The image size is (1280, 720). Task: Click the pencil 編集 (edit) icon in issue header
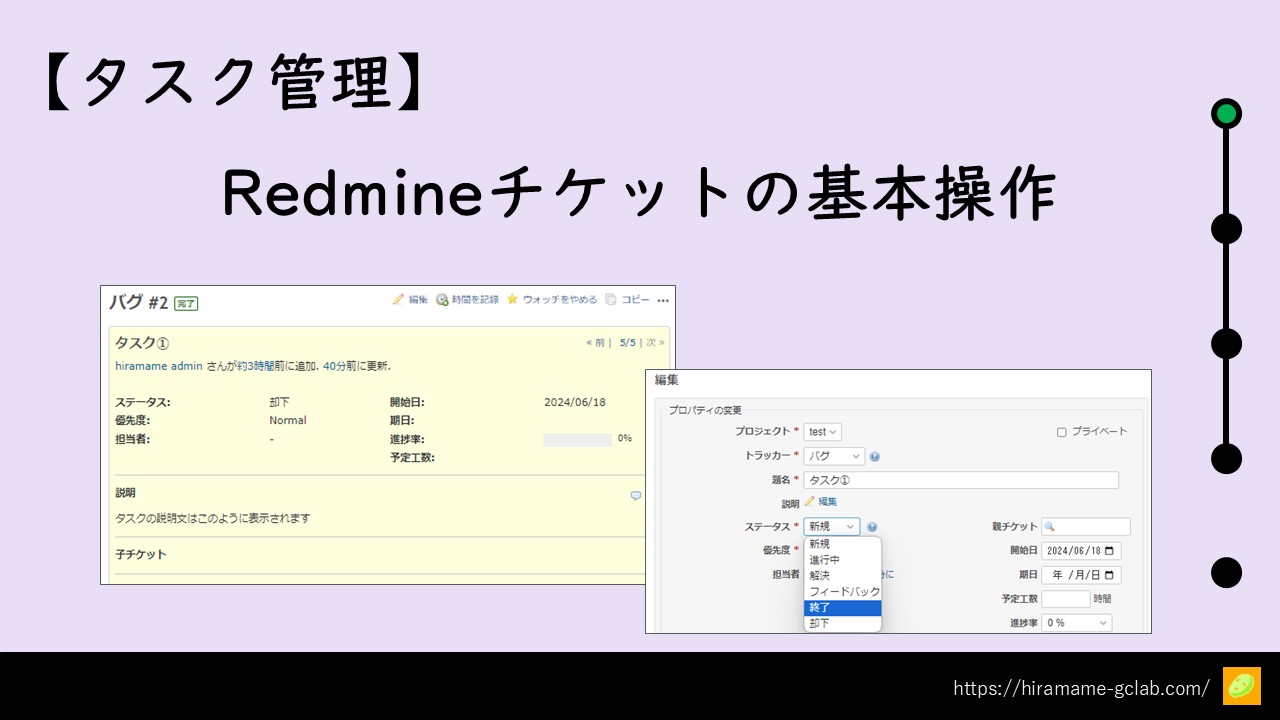(398, 300)
